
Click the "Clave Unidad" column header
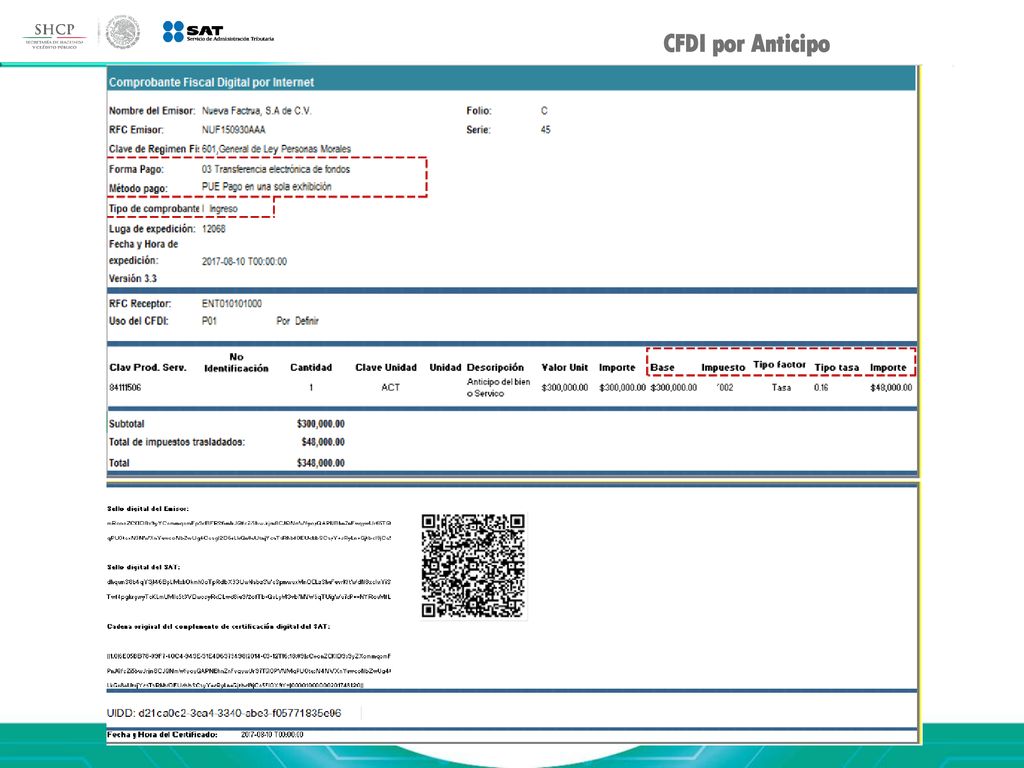[x=386, y=368]
